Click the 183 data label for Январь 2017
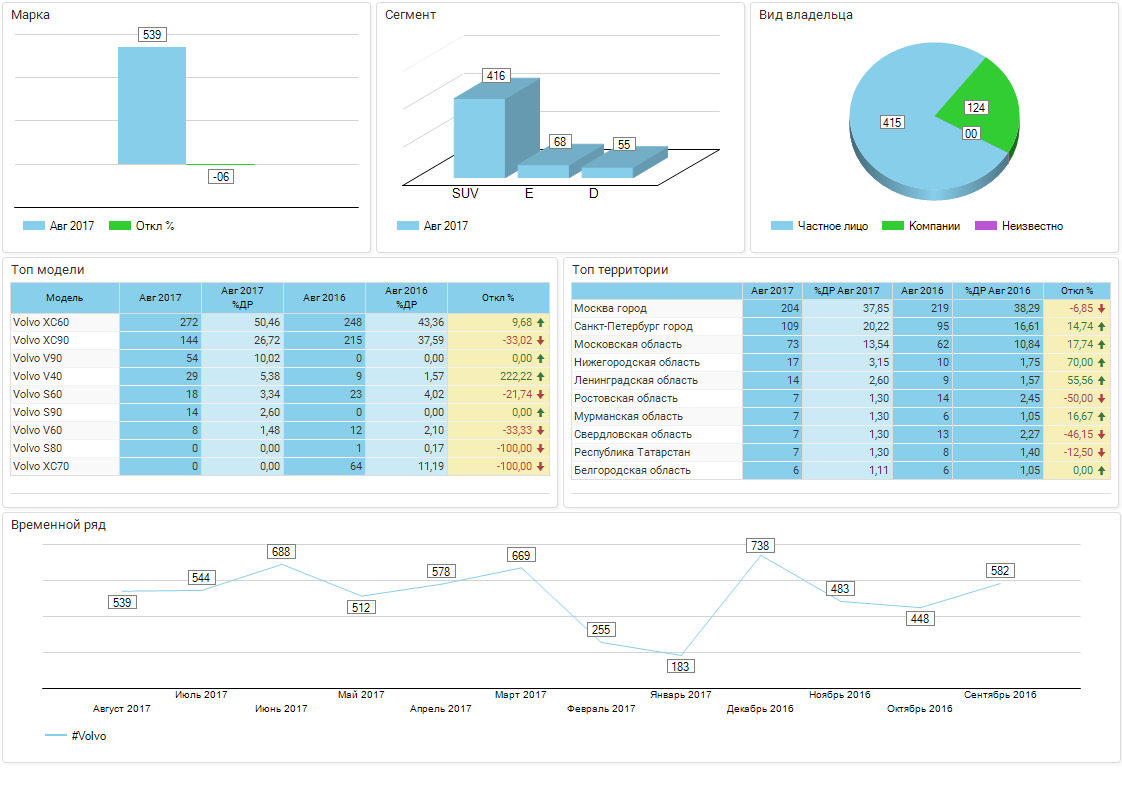Viewport: 1122px width, 793px height. tap(680, 666)
